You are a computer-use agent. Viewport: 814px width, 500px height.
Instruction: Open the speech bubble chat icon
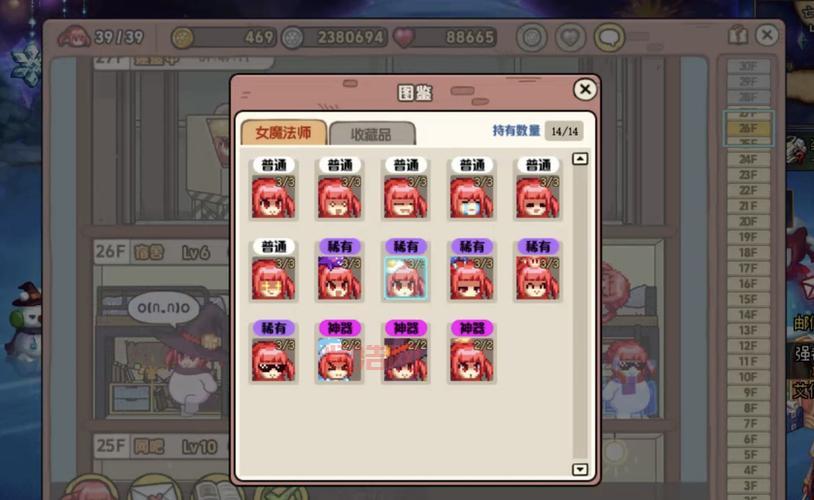609,37
